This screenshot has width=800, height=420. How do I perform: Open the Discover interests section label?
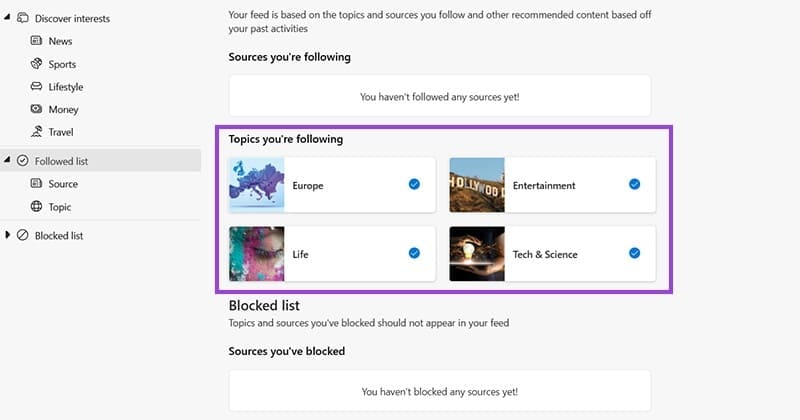point(72,18)
